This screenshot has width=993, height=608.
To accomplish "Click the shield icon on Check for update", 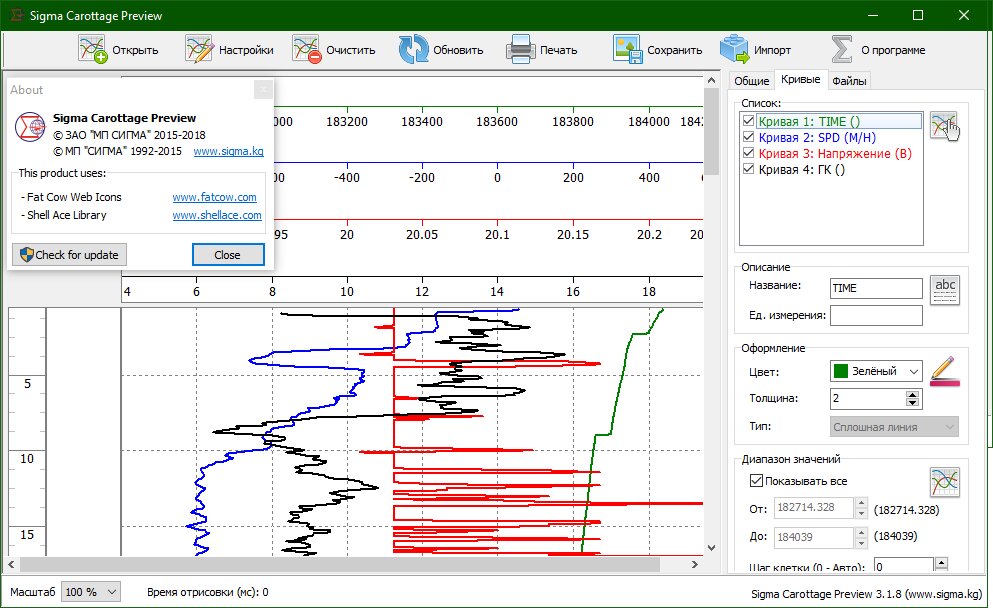I will tap(27, 255).
